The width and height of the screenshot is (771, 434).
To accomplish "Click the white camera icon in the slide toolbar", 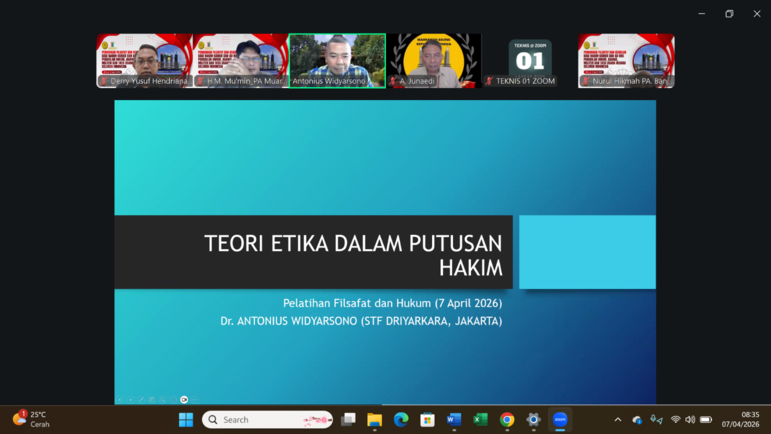I will coord(184,400).
